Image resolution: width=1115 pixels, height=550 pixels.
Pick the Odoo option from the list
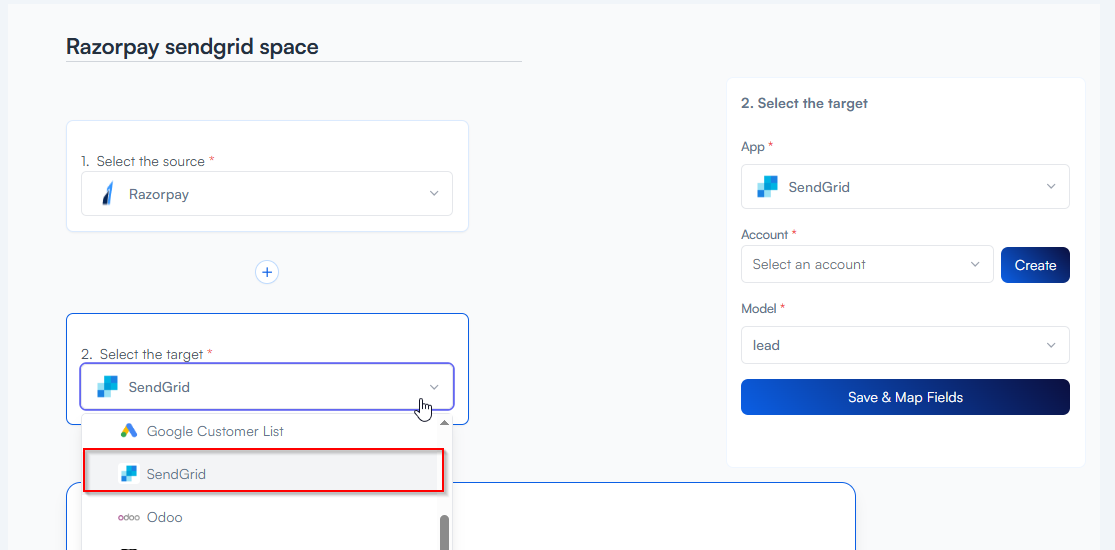point(165,517)
